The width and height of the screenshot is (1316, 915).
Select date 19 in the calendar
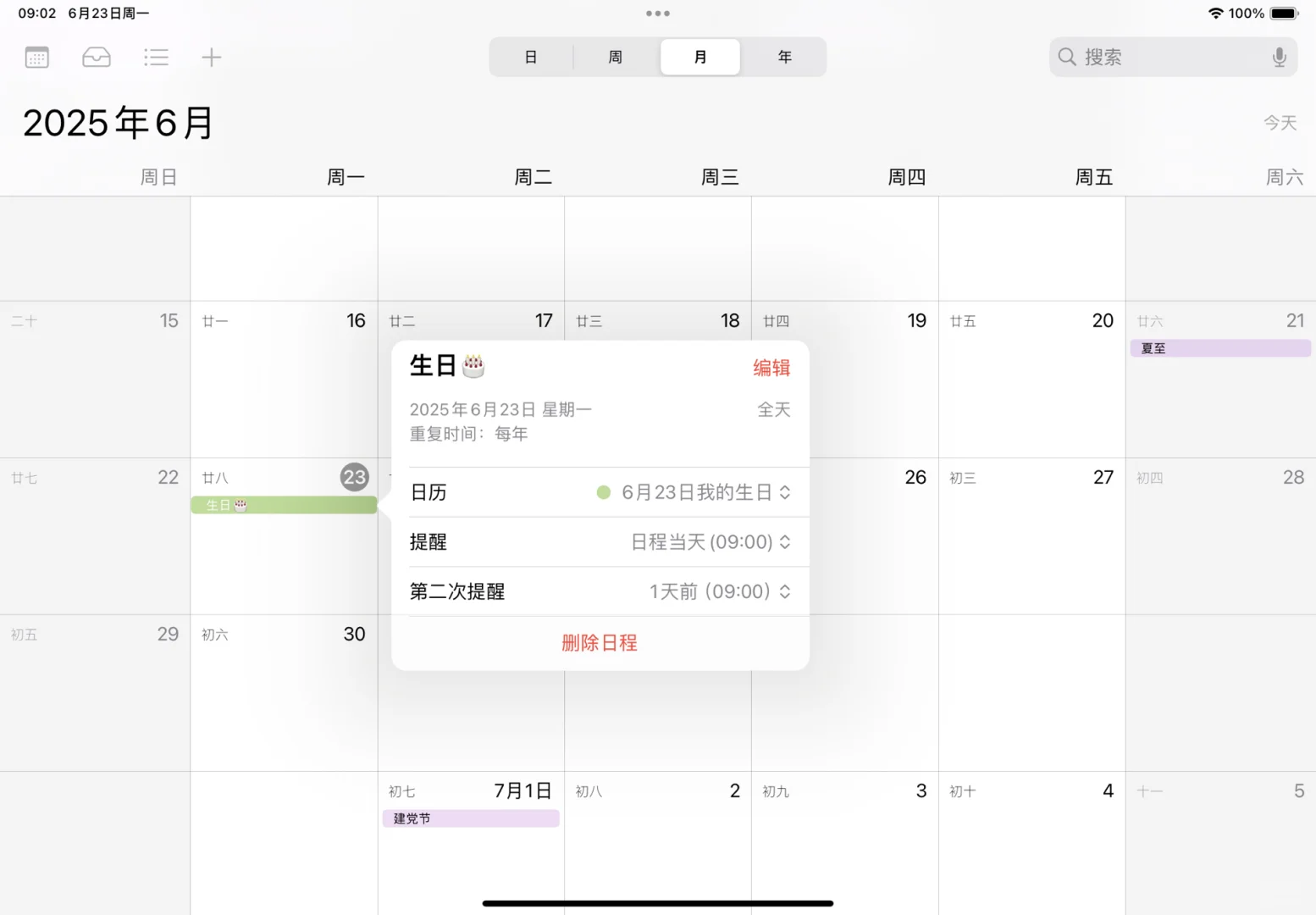[x=917, y=321]
